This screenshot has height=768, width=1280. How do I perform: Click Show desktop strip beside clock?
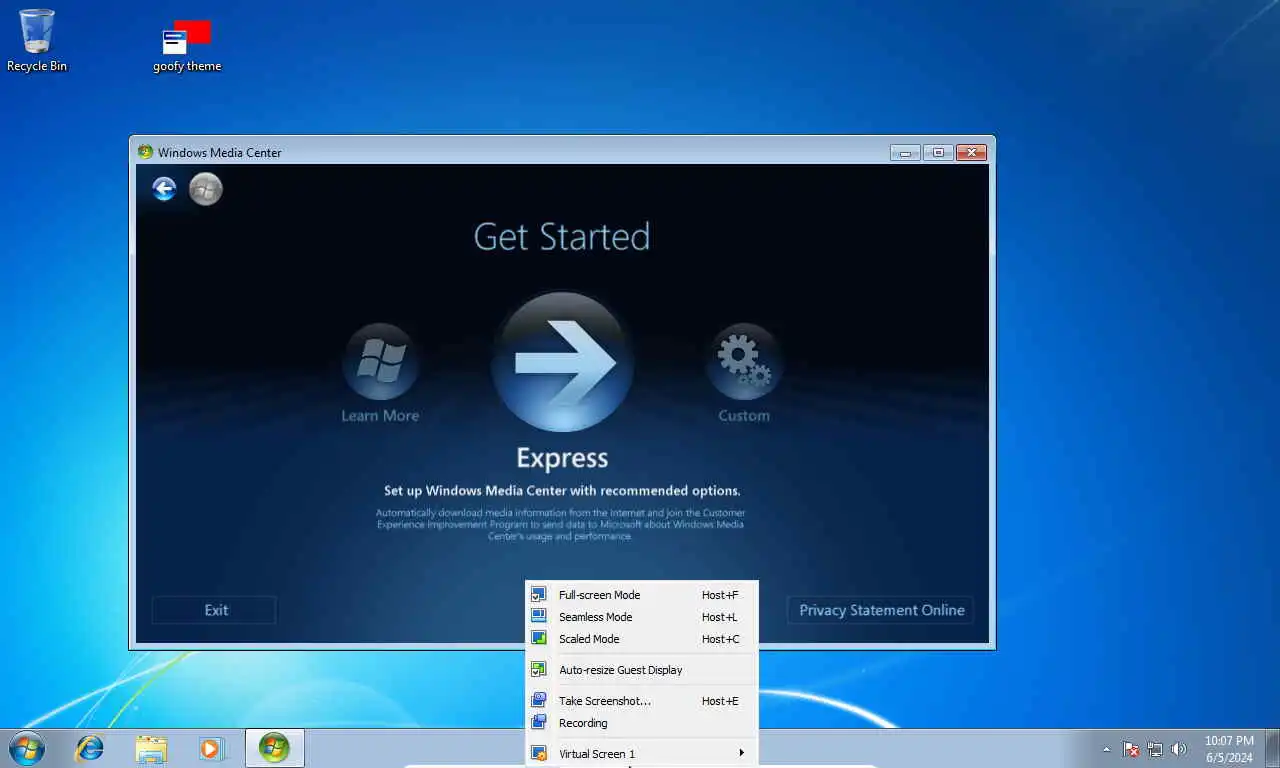(x=1272, y=748)
